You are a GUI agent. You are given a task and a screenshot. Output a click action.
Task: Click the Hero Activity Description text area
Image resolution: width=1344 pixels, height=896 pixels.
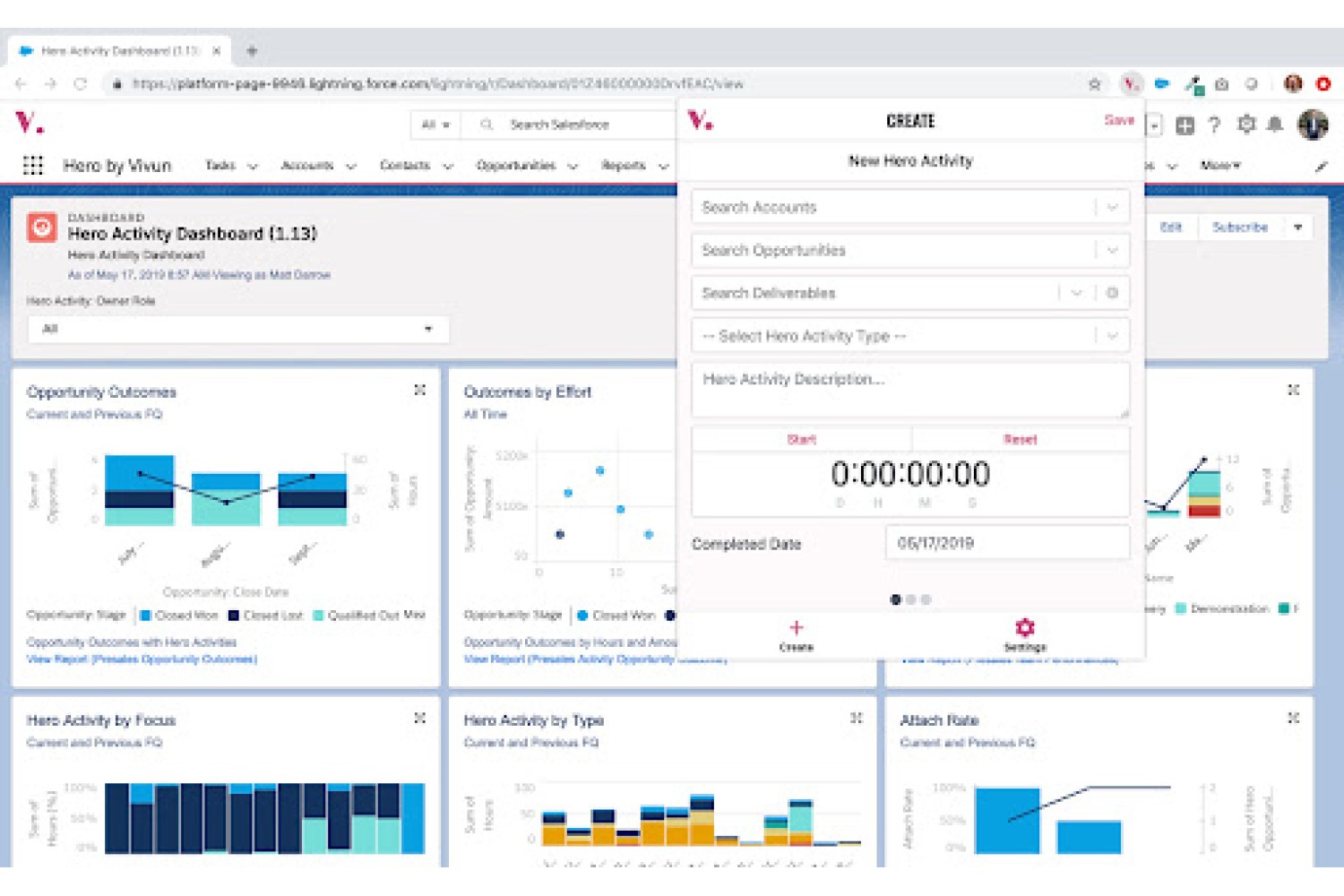pos(910,390)
